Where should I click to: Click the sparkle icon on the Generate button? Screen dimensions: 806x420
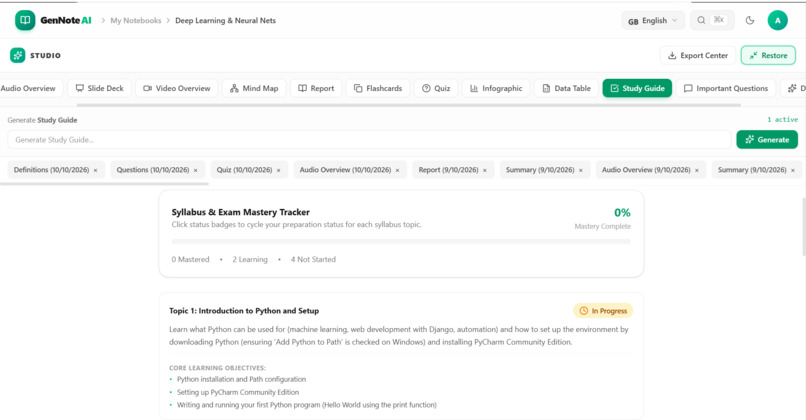(749, 140)
